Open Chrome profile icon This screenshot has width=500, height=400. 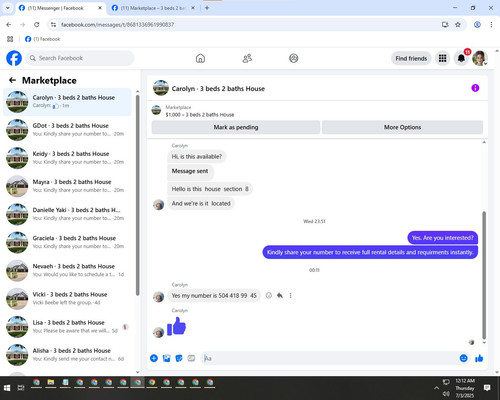[477, 25]
